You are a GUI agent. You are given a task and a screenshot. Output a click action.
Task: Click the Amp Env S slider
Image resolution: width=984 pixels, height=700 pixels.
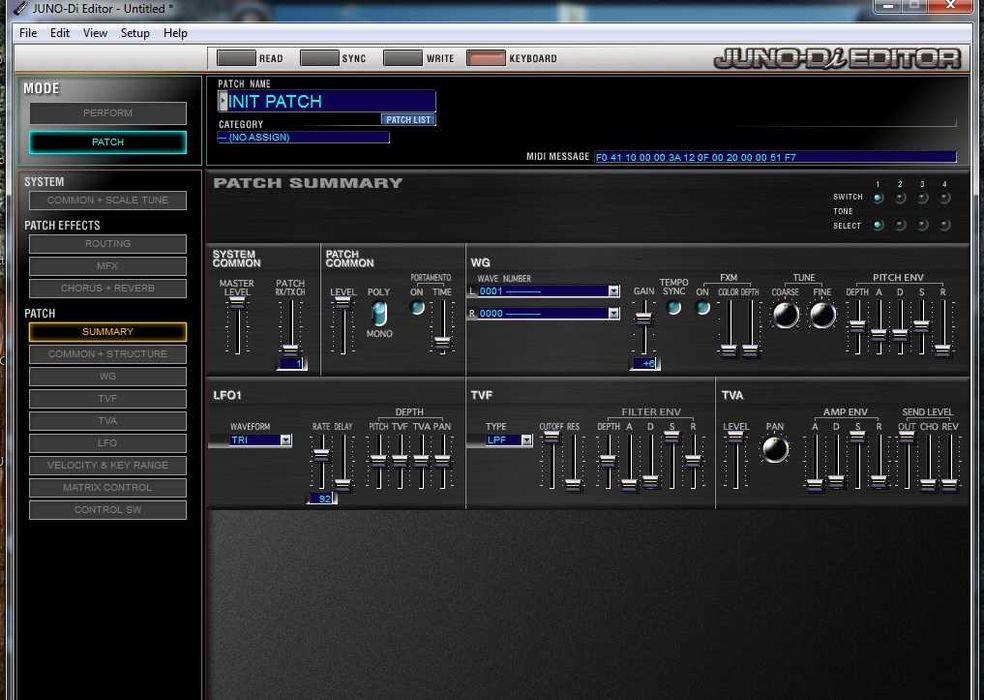857,437
